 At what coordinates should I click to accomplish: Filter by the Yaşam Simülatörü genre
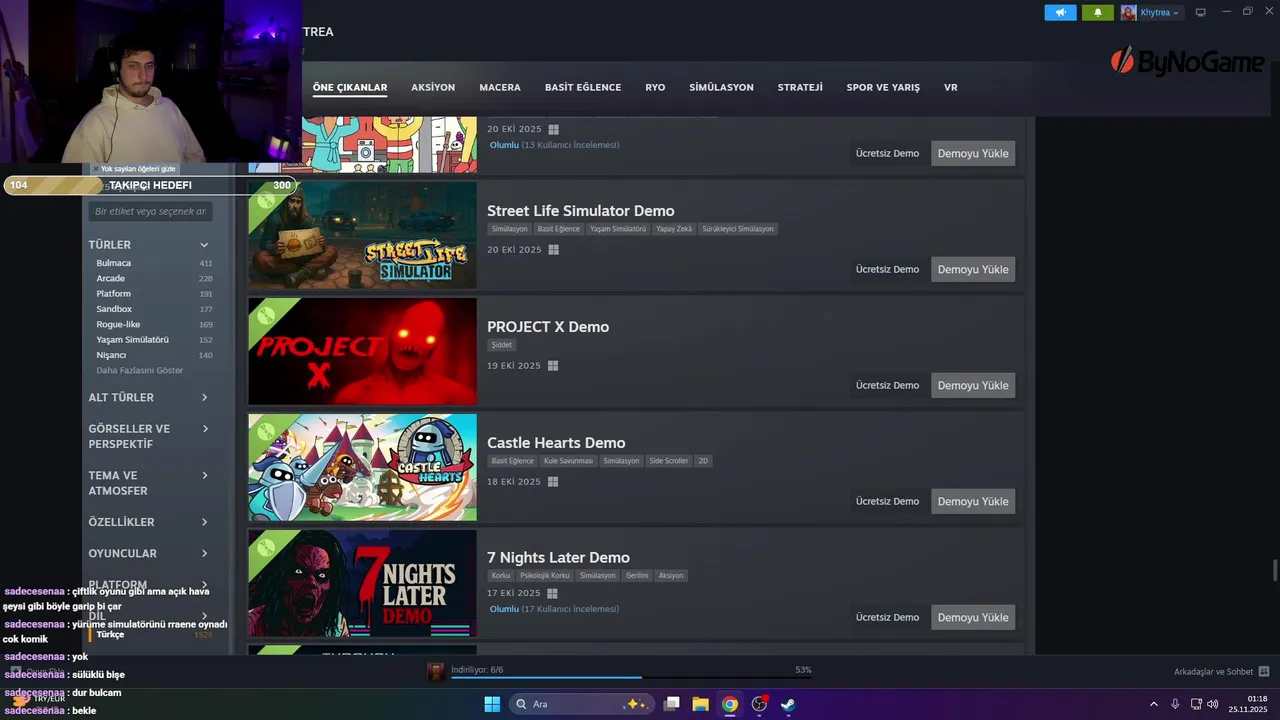[132, 340]
